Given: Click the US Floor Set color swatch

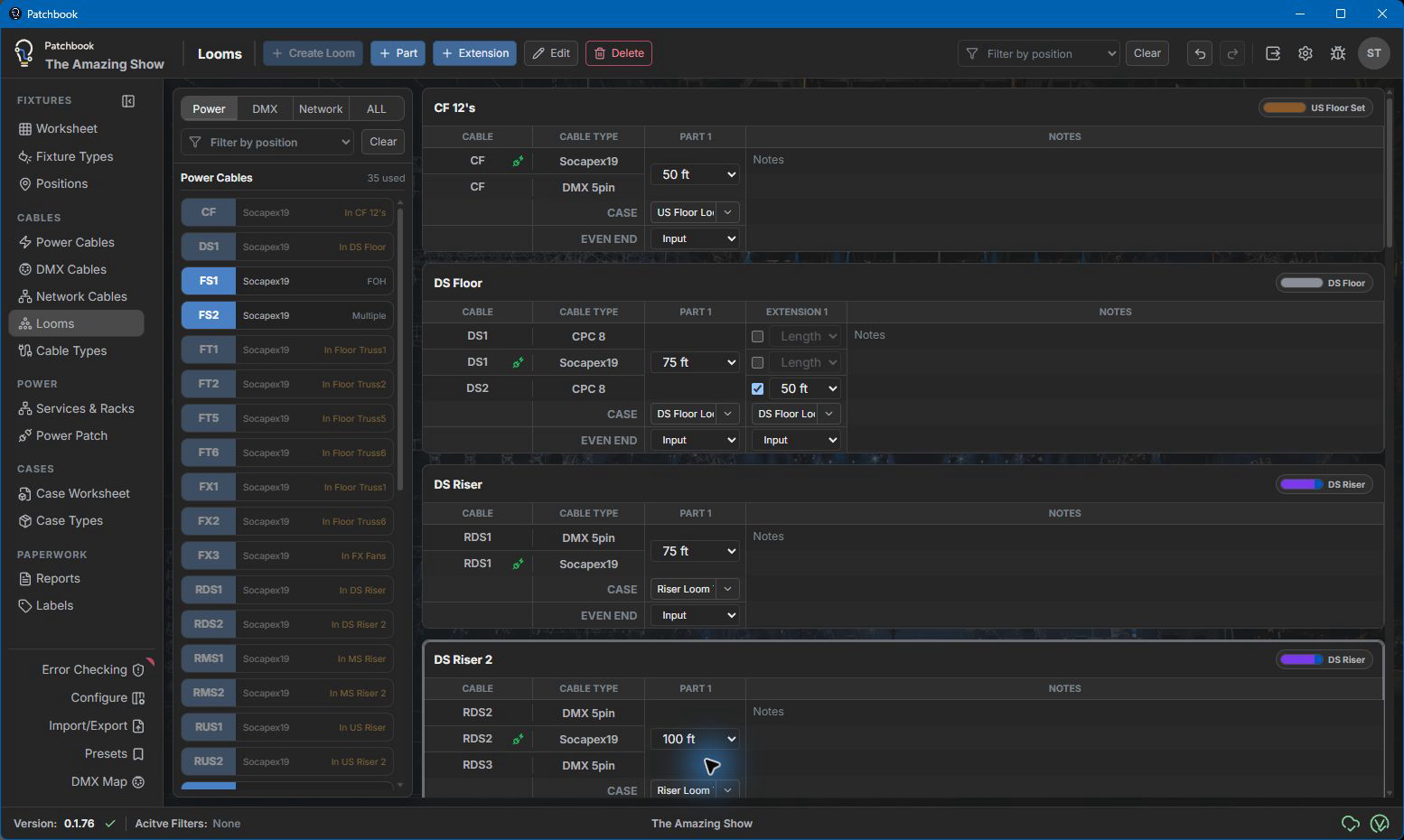Looking at the screenshot, I should (1284, 107).
